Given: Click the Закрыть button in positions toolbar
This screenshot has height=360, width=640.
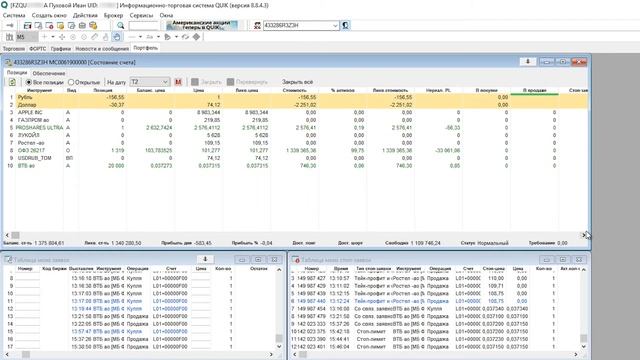Looking at the screenshot, I should click(207, 82).
